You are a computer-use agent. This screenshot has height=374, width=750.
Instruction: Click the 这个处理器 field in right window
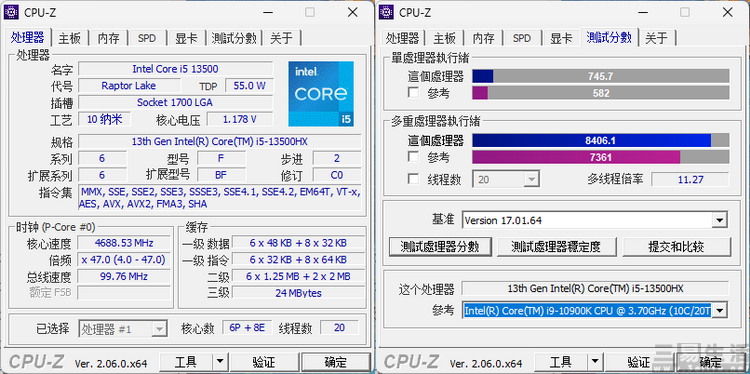tap(596, 289)
